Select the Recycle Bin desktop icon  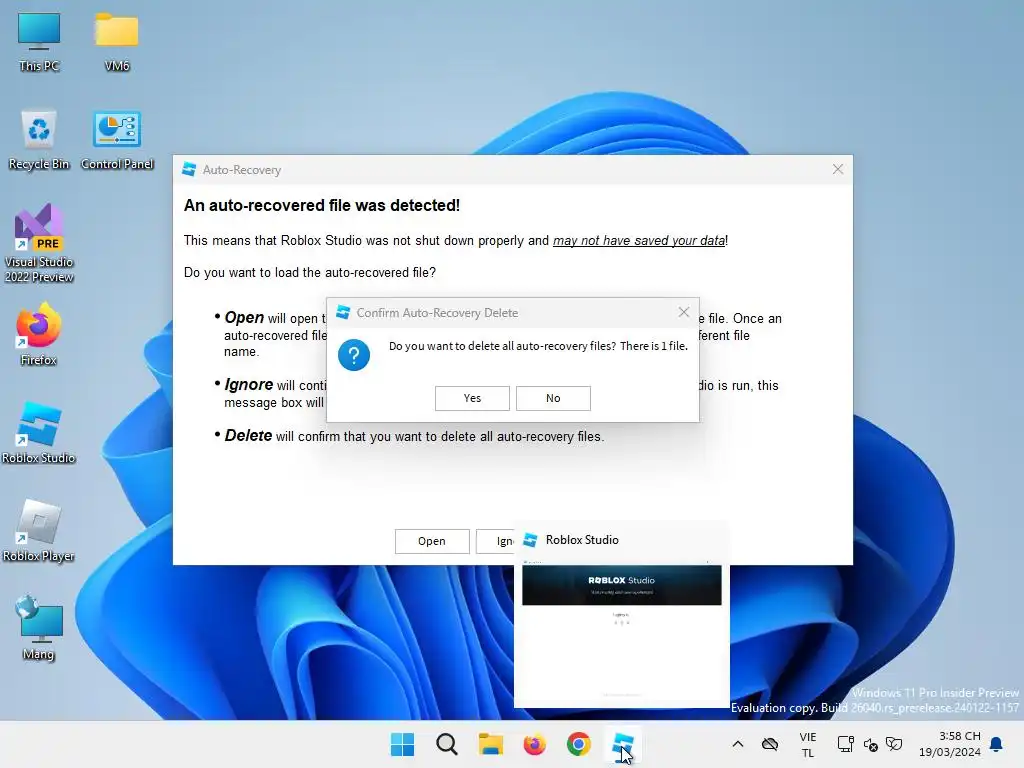39,140
